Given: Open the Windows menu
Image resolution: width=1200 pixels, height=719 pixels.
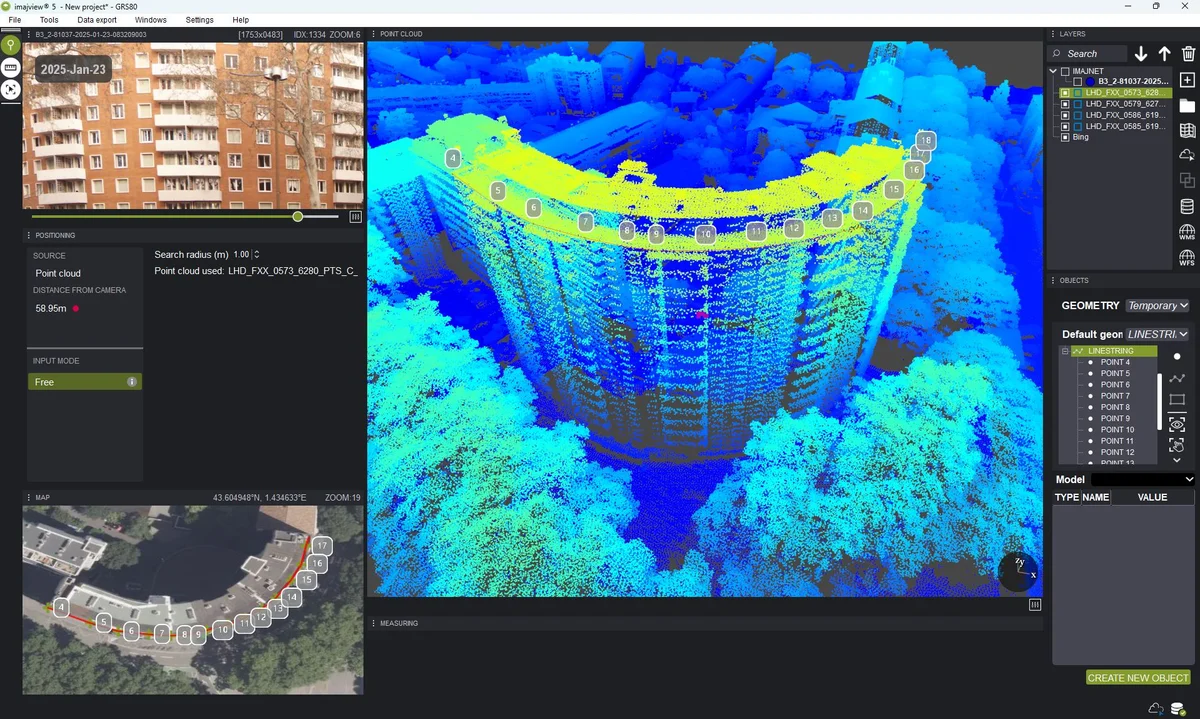Looking at the screenshot, I should [151, 20].
